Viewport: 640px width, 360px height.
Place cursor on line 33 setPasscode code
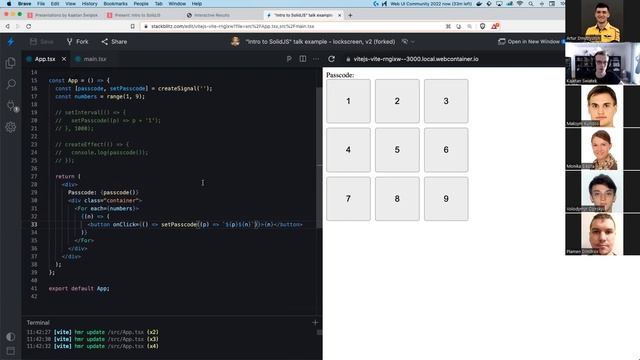(x=179, y=224)
